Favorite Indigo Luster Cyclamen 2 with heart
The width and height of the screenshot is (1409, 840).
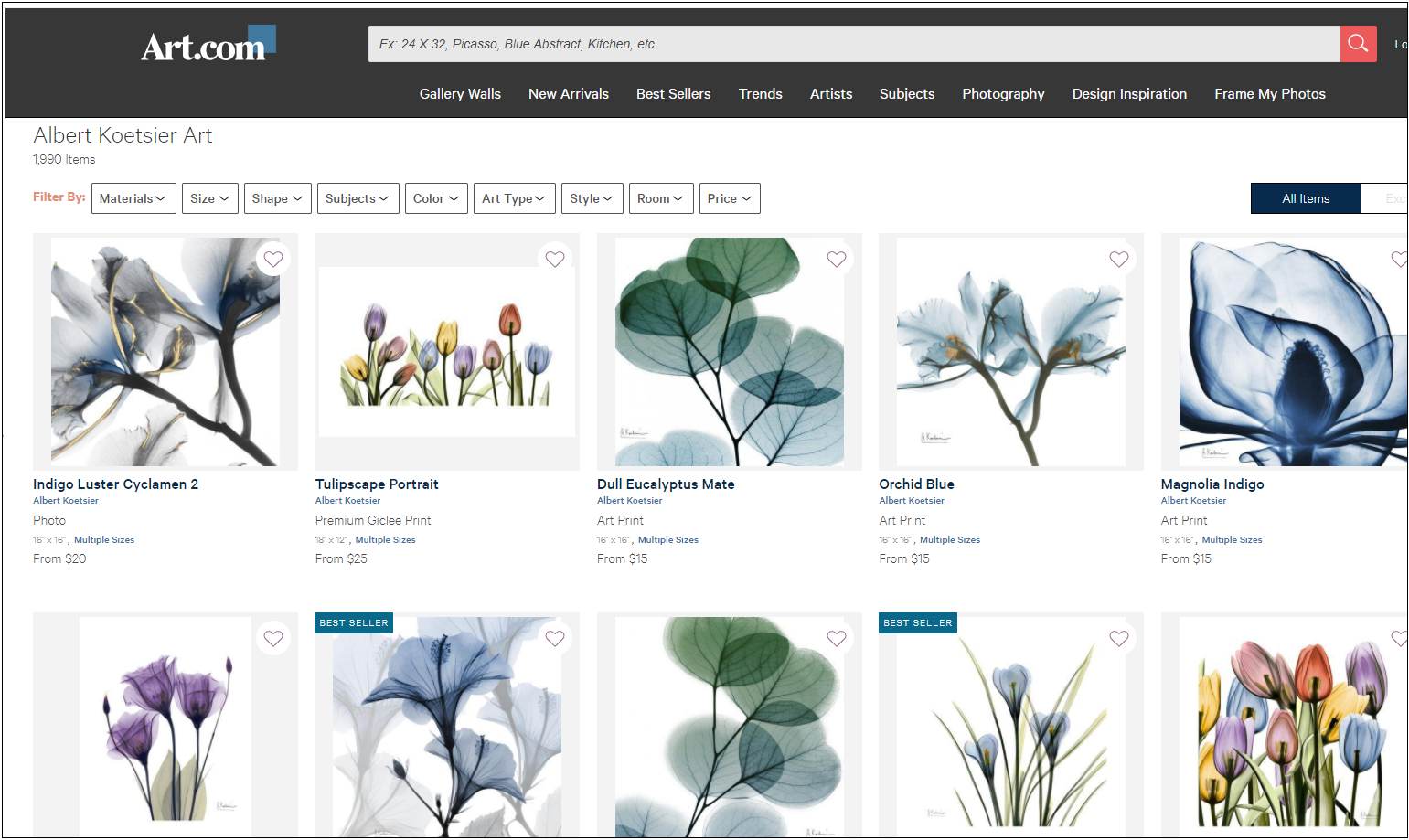[x=273, y=260]
